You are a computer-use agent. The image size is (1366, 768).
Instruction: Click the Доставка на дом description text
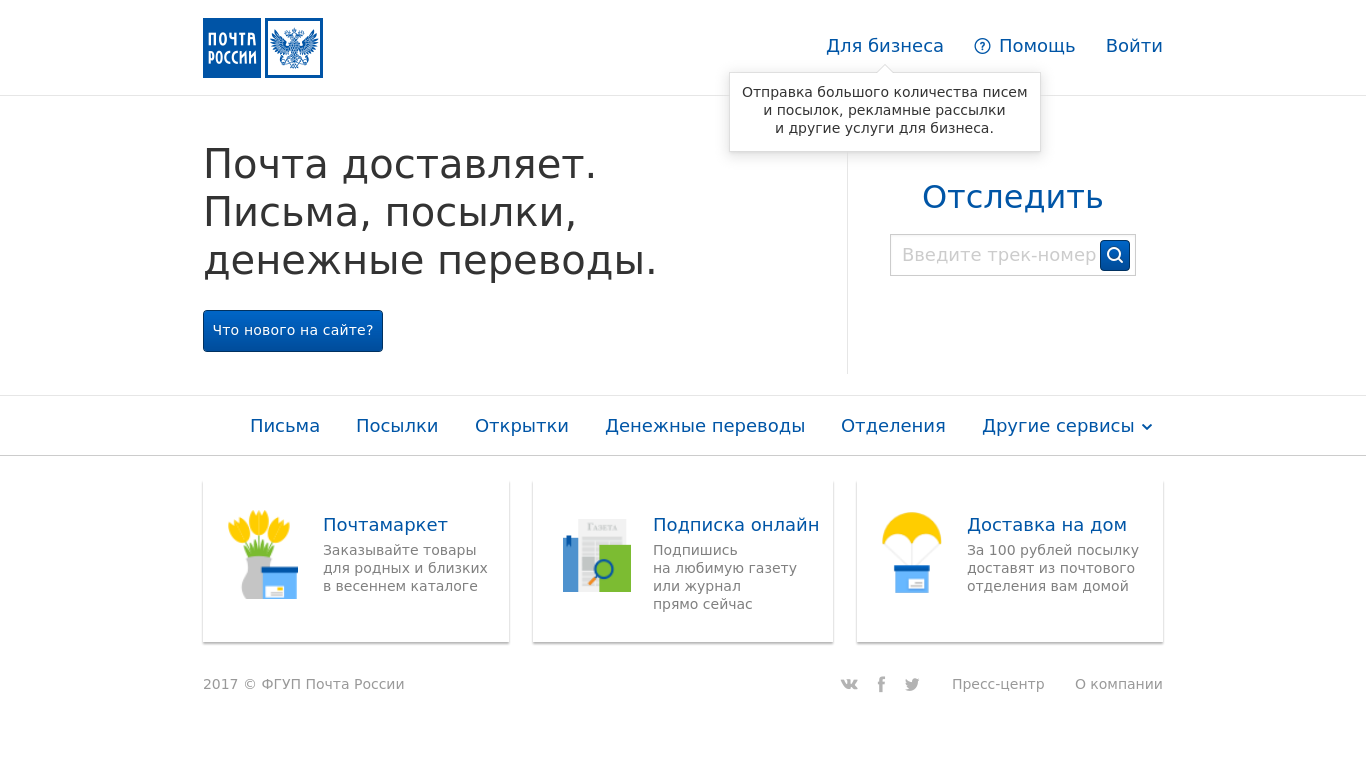(1053, 568)
